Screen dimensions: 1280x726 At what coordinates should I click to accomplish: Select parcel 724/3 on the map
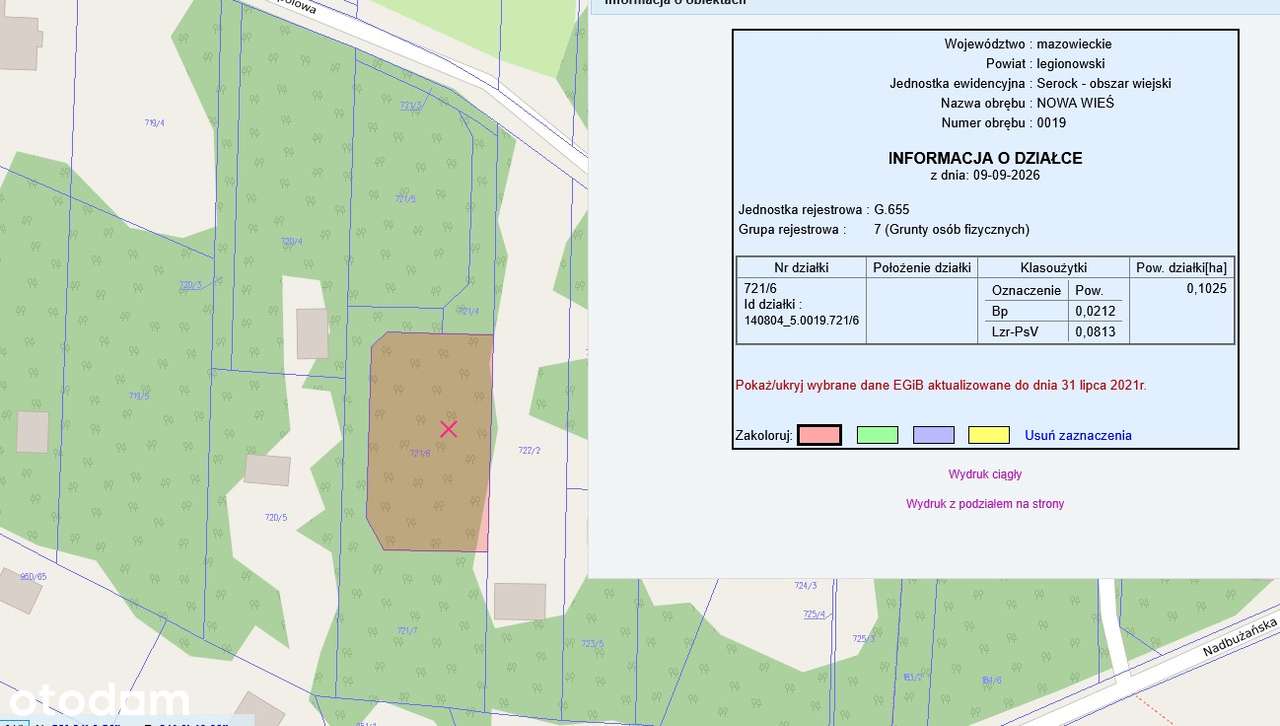tap(805, 585)
